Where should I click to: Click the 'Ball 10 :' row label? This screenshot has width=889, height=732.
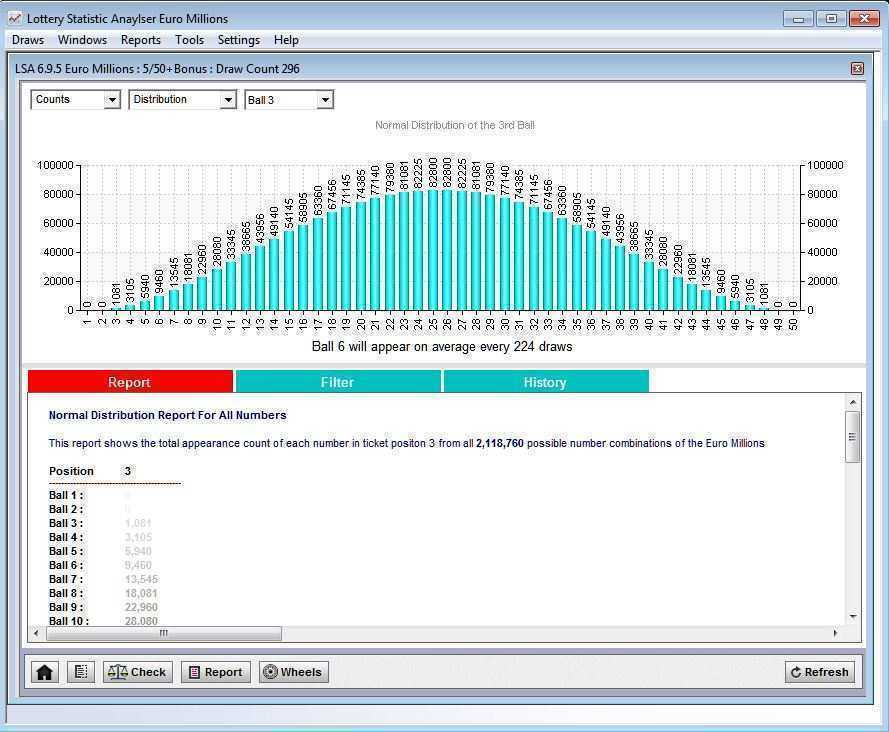pyautogui.click(x=69, y=621)
